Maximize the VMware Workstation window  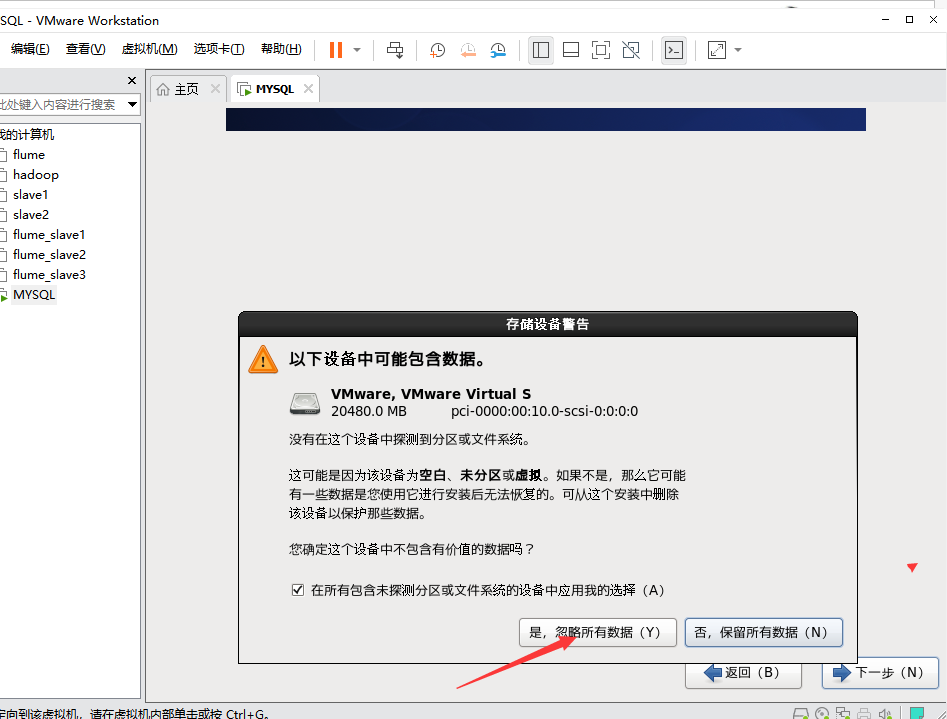pyautogui.click(x=909, y=19)
